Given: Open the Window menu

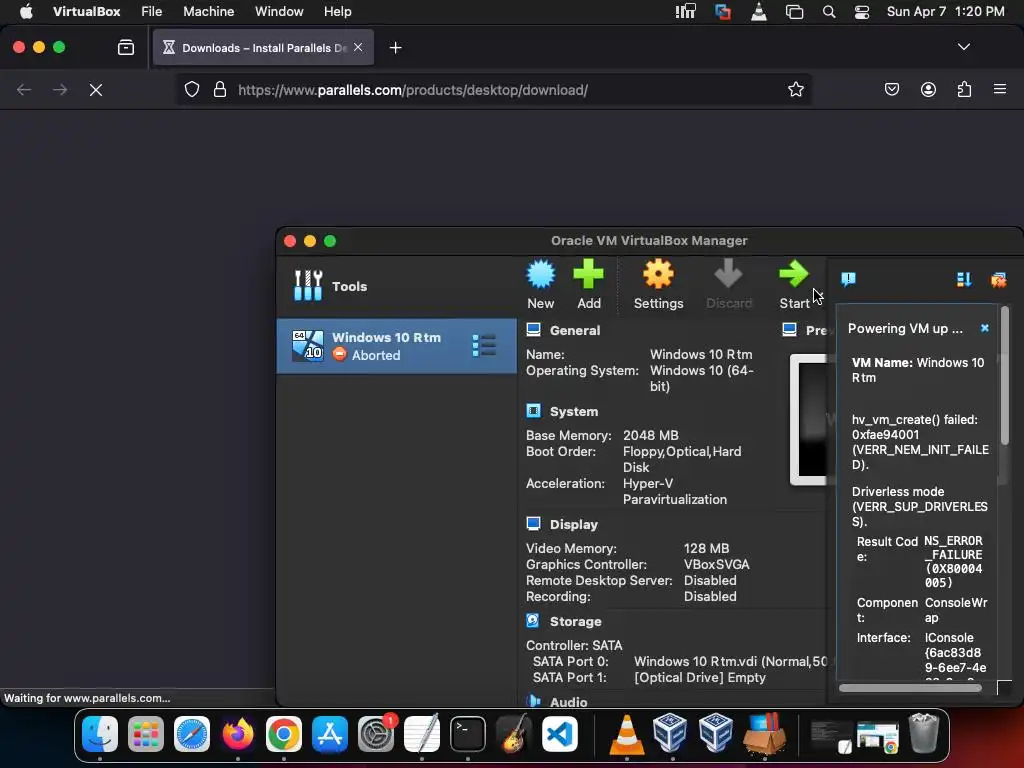Looking at the screenshot, I should tap(279, 12).
